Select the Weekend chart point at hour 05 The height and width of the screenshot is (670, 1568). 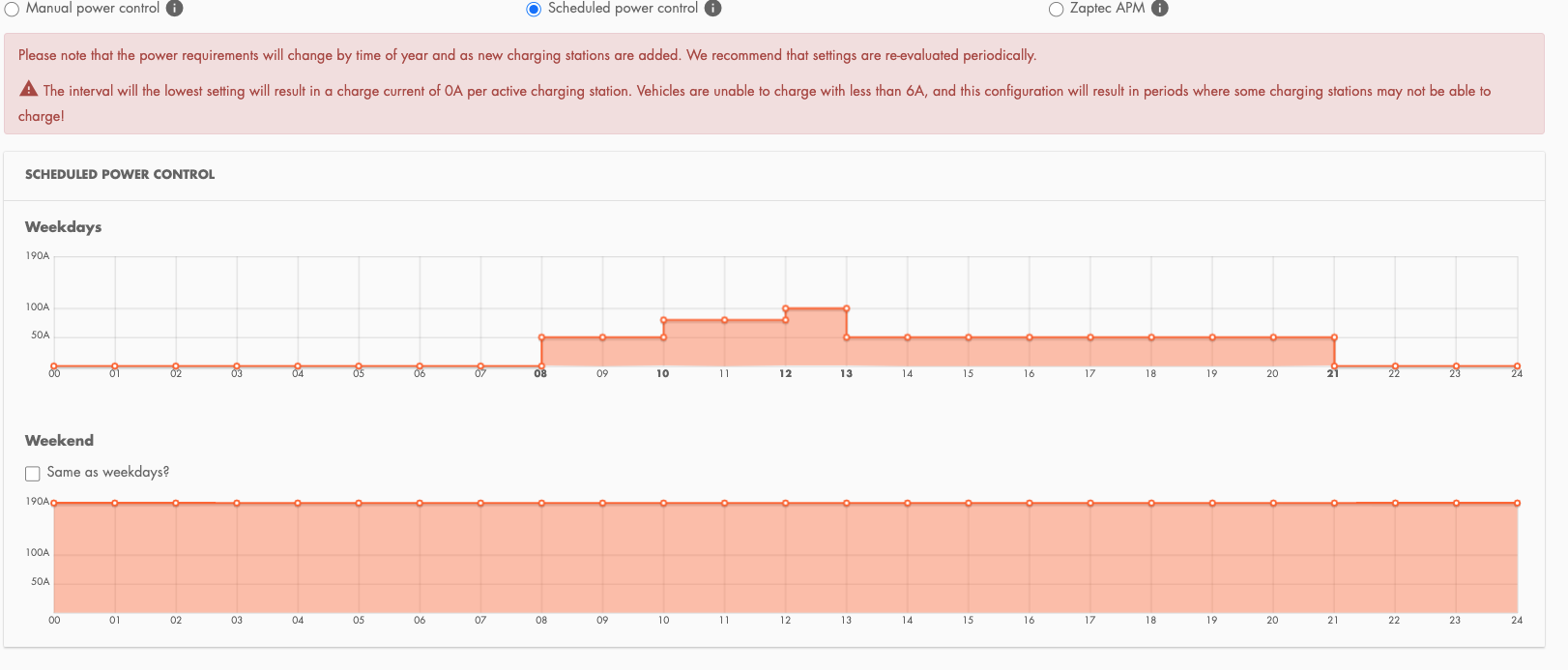tap(359, 503)
